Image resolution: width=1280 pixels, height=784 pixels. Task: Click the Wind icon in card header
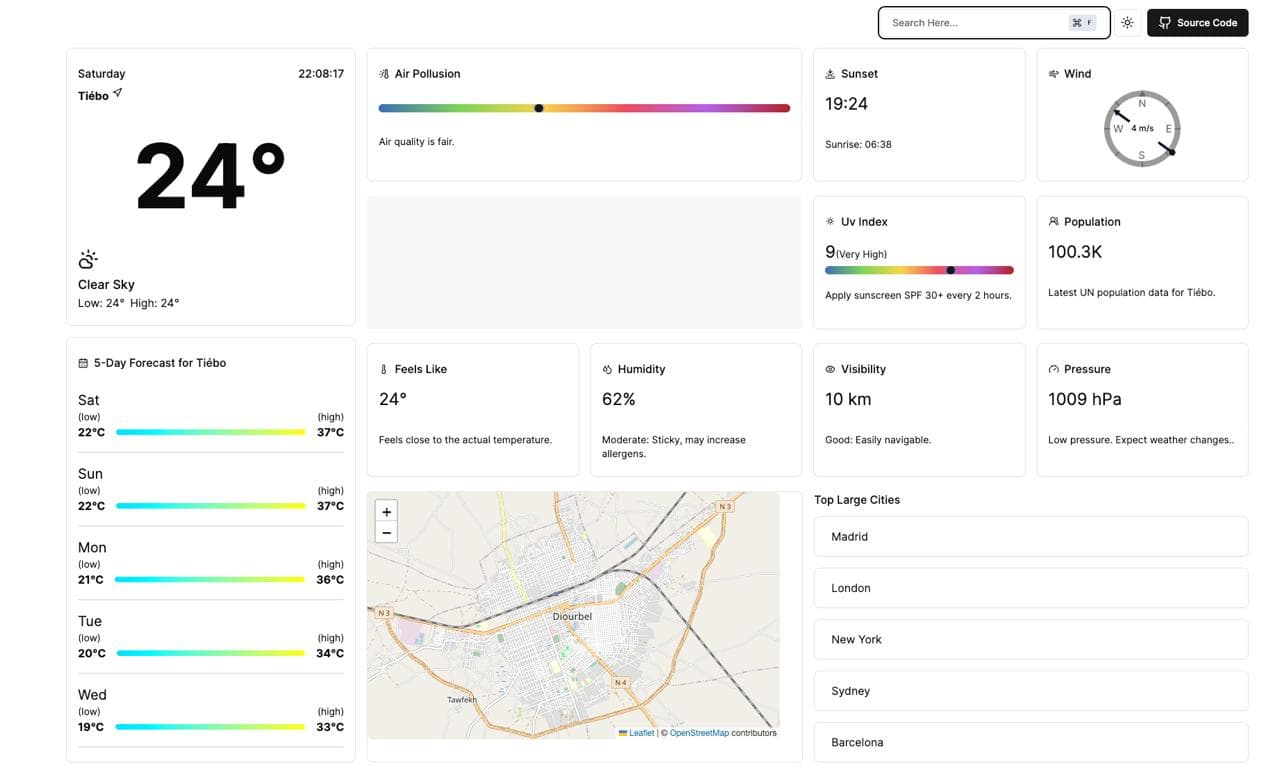[x=1054, y=74]
